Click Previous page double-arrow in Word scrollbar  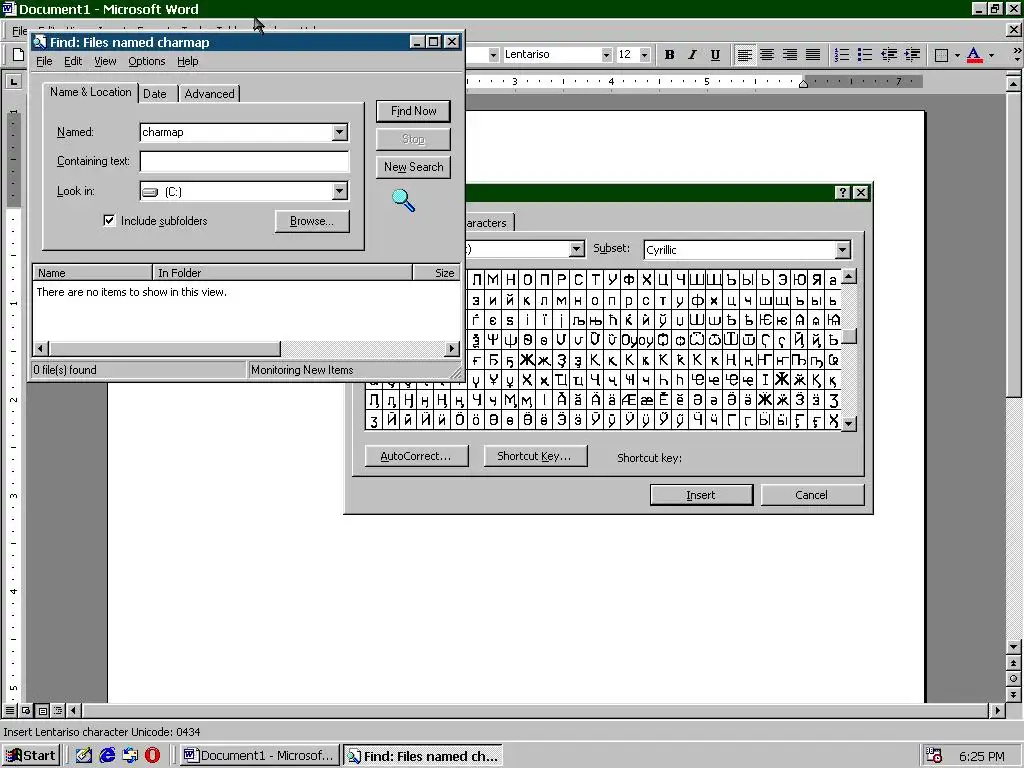[1013, 663]
